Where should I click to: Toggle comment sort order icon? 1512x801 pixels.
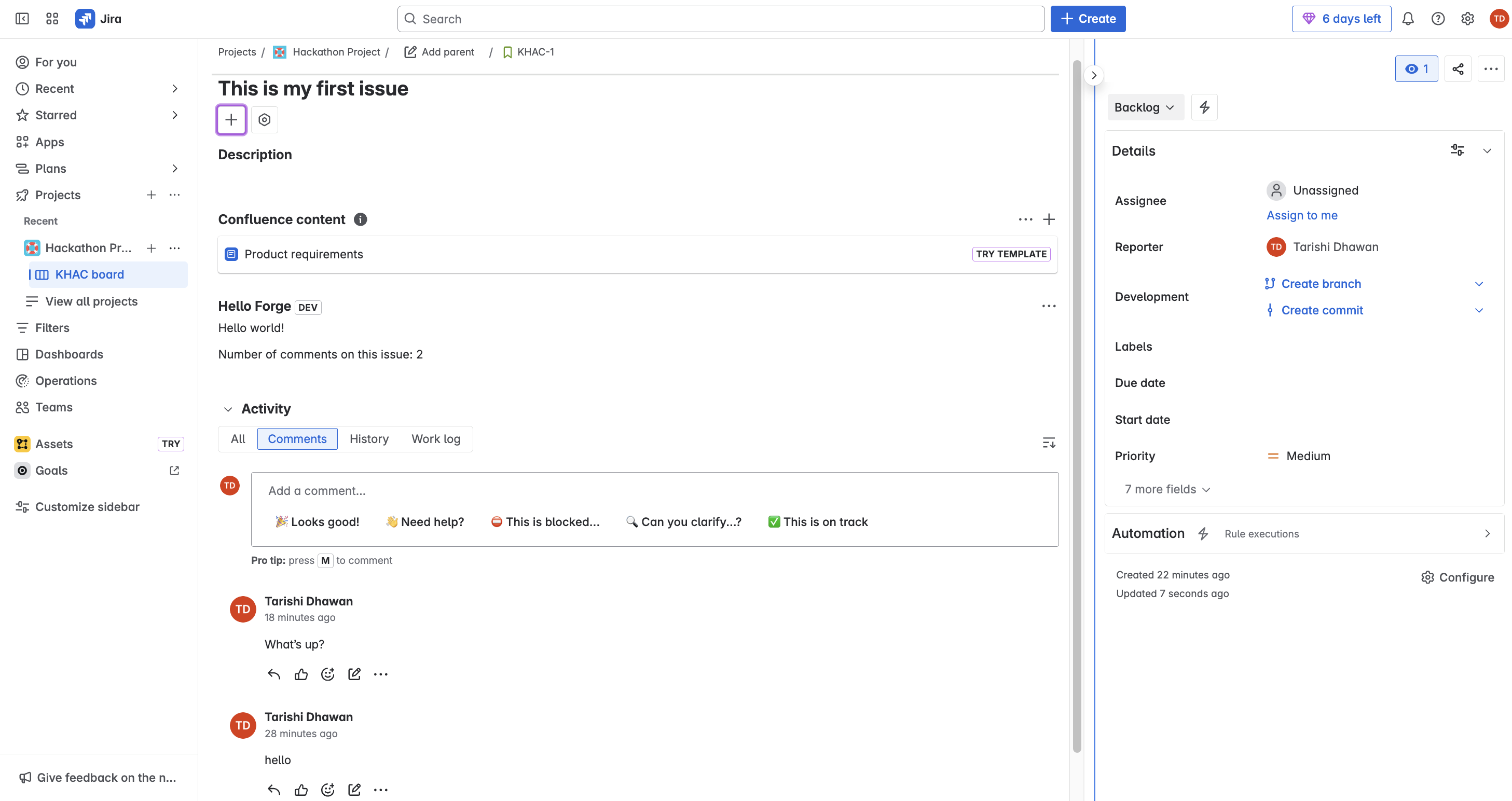click(1048, 443)
